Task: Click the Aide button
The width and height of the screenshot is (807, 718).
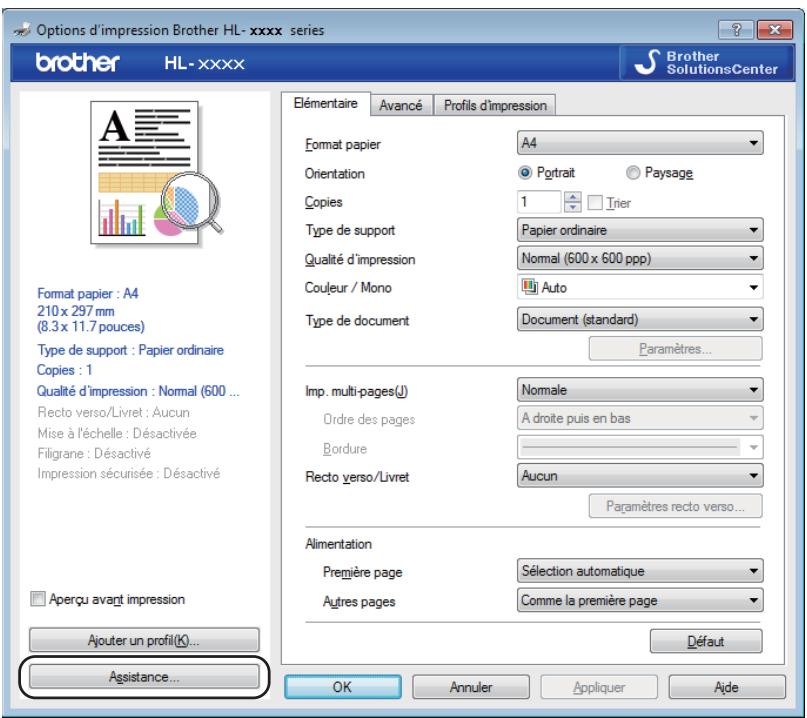Action: tap(727, 687)
